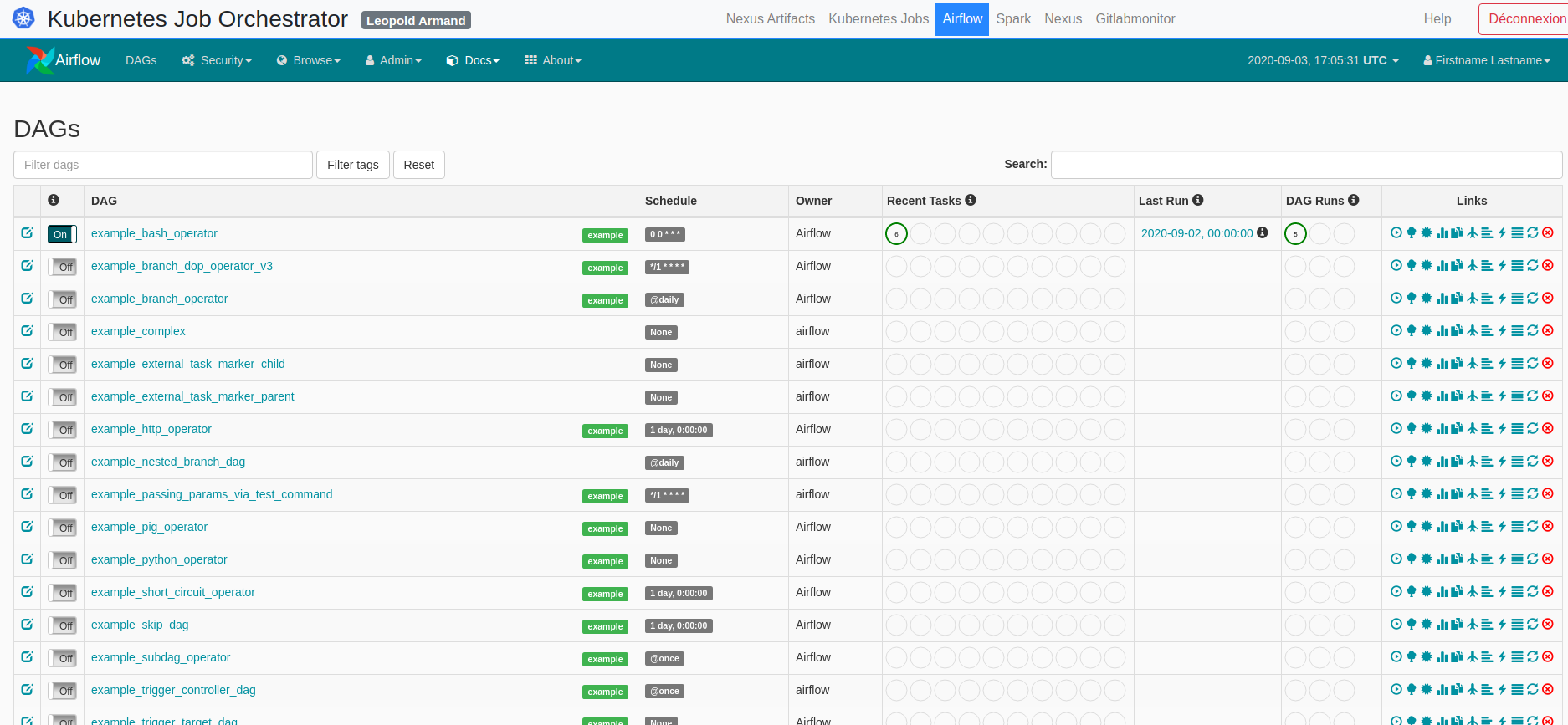
Task: Switch on example_external_task_marker_child DAG
Action: [62, 365]
